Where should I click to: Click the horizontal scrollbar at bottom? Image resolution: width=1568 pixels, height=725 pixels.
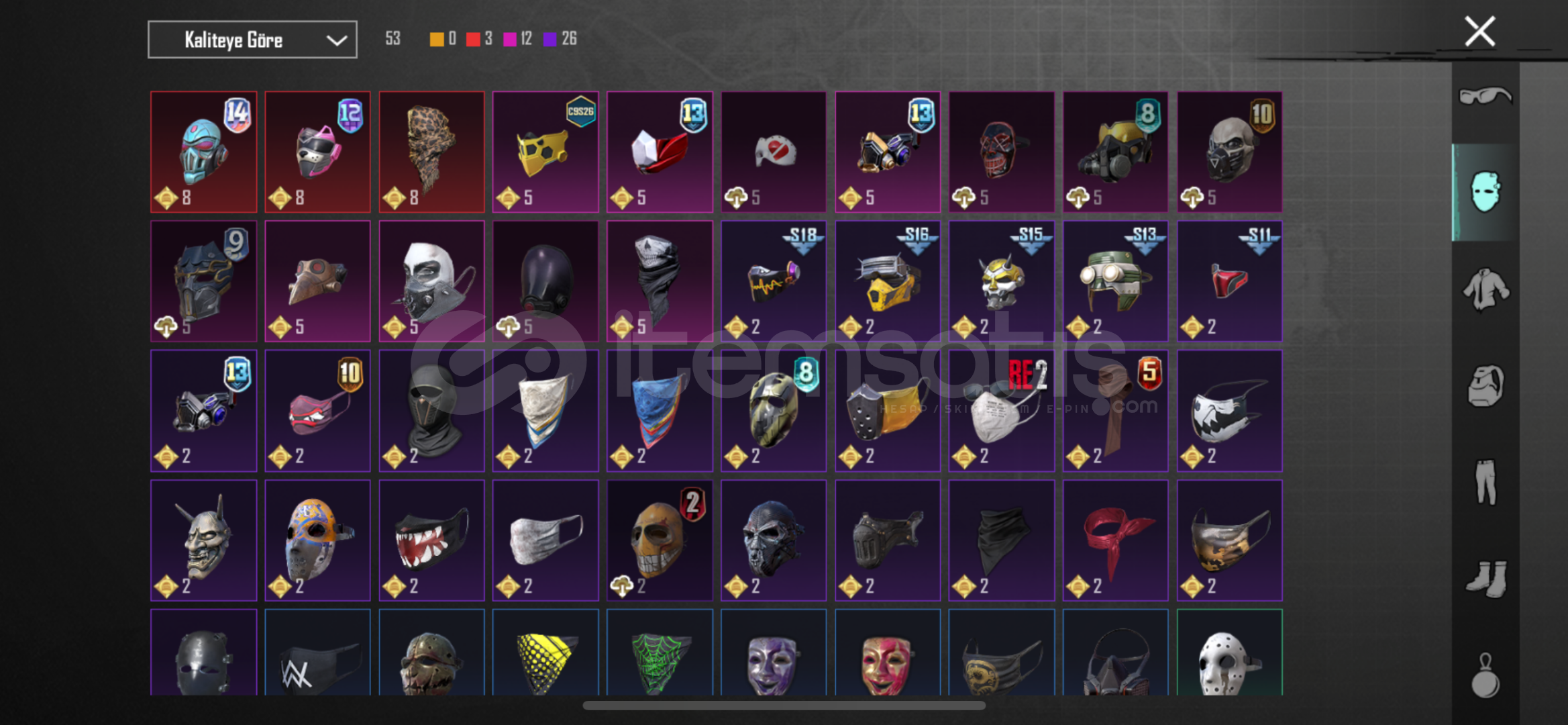click(x=784, y=706)
